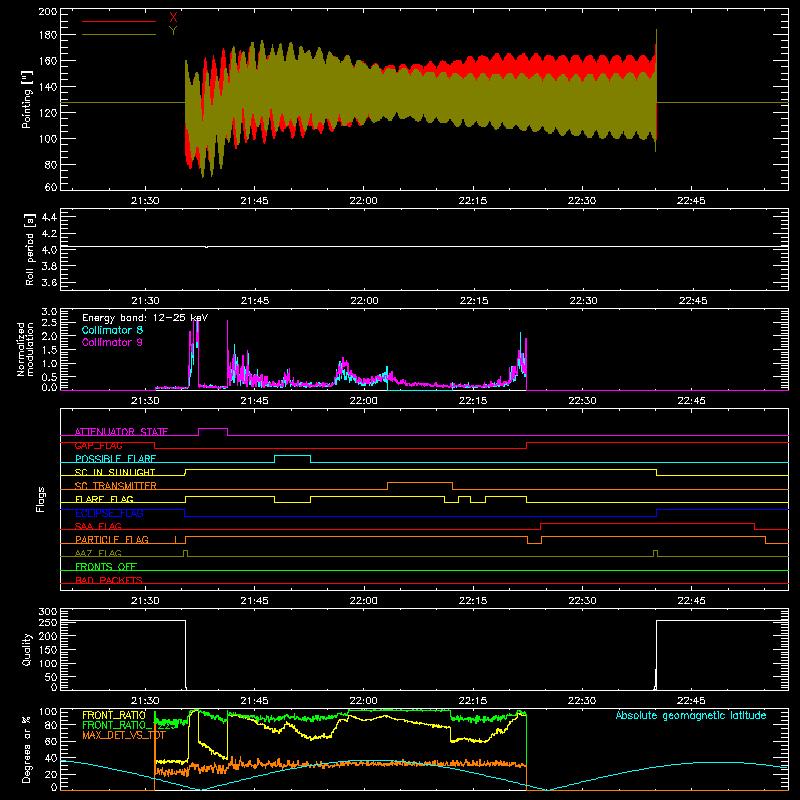Click the 80 tick on Pointing axis
Screen dimensions: 800x800
click(x=51, y=165)
